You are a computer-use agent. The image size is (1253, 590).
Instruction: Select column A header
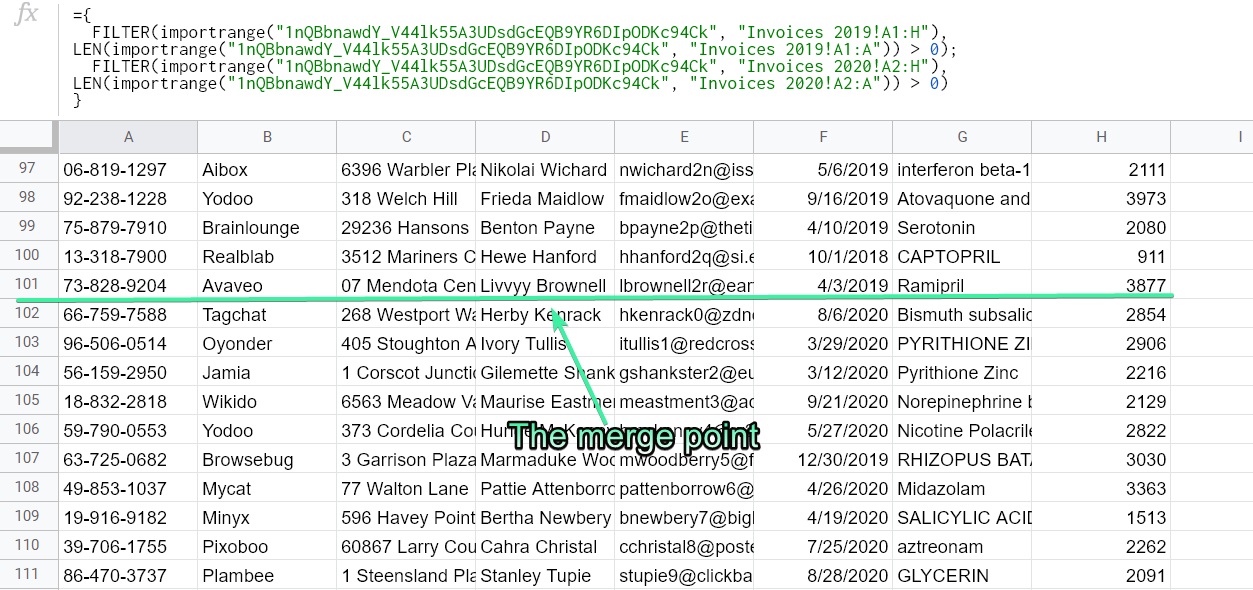[x=128, y=137]
